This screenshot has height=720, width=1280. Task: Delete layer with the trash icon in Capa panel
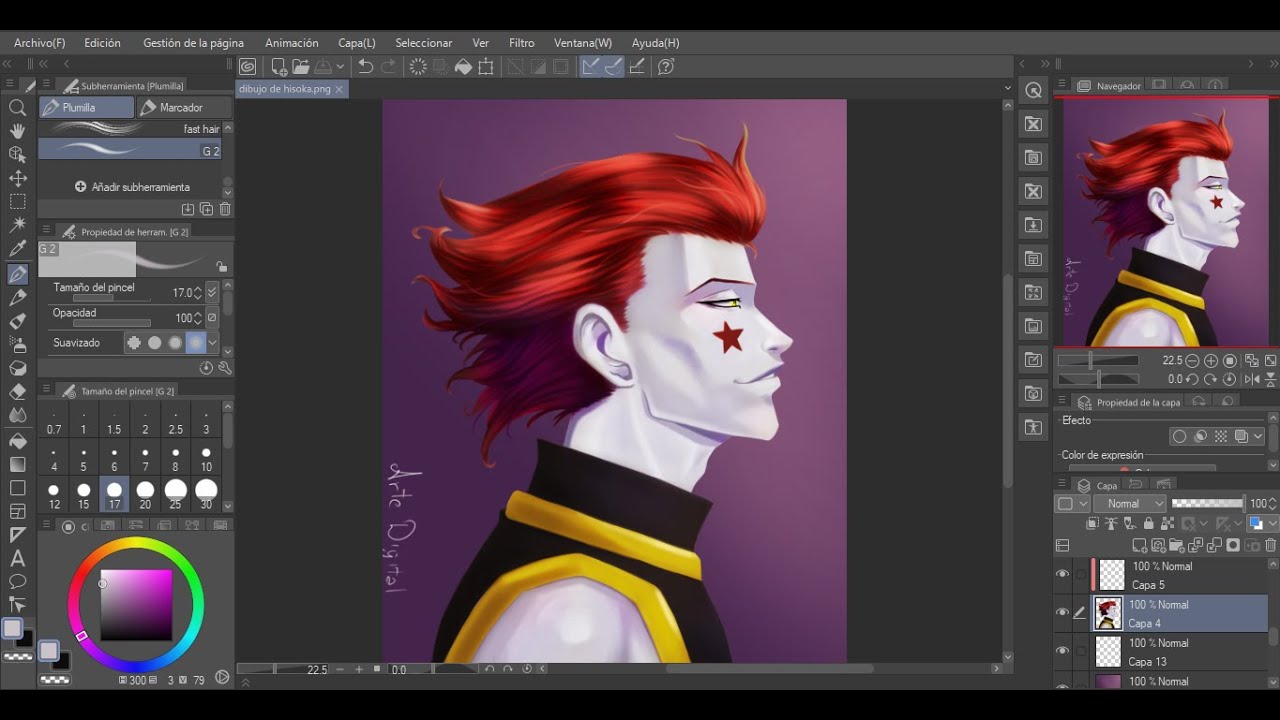(1271, 545)
